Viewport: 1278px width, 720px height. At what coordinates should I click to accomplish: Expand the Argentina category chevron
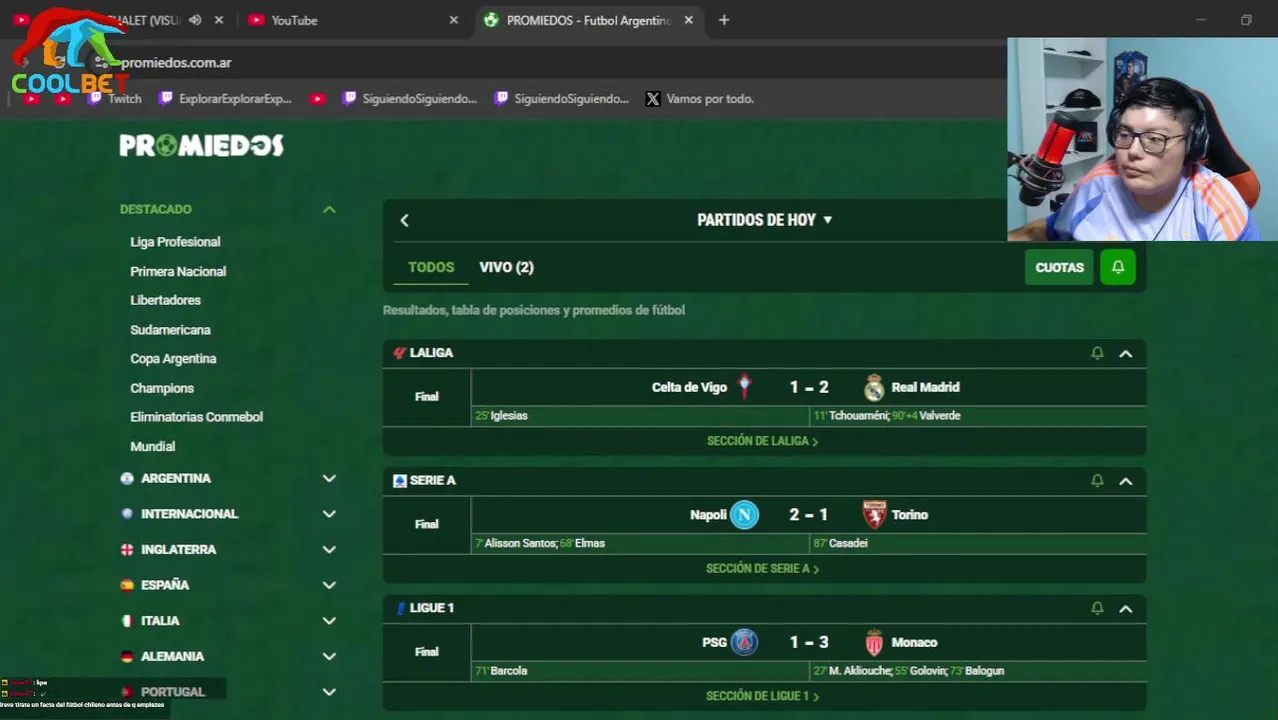click(x=329, y=478)
